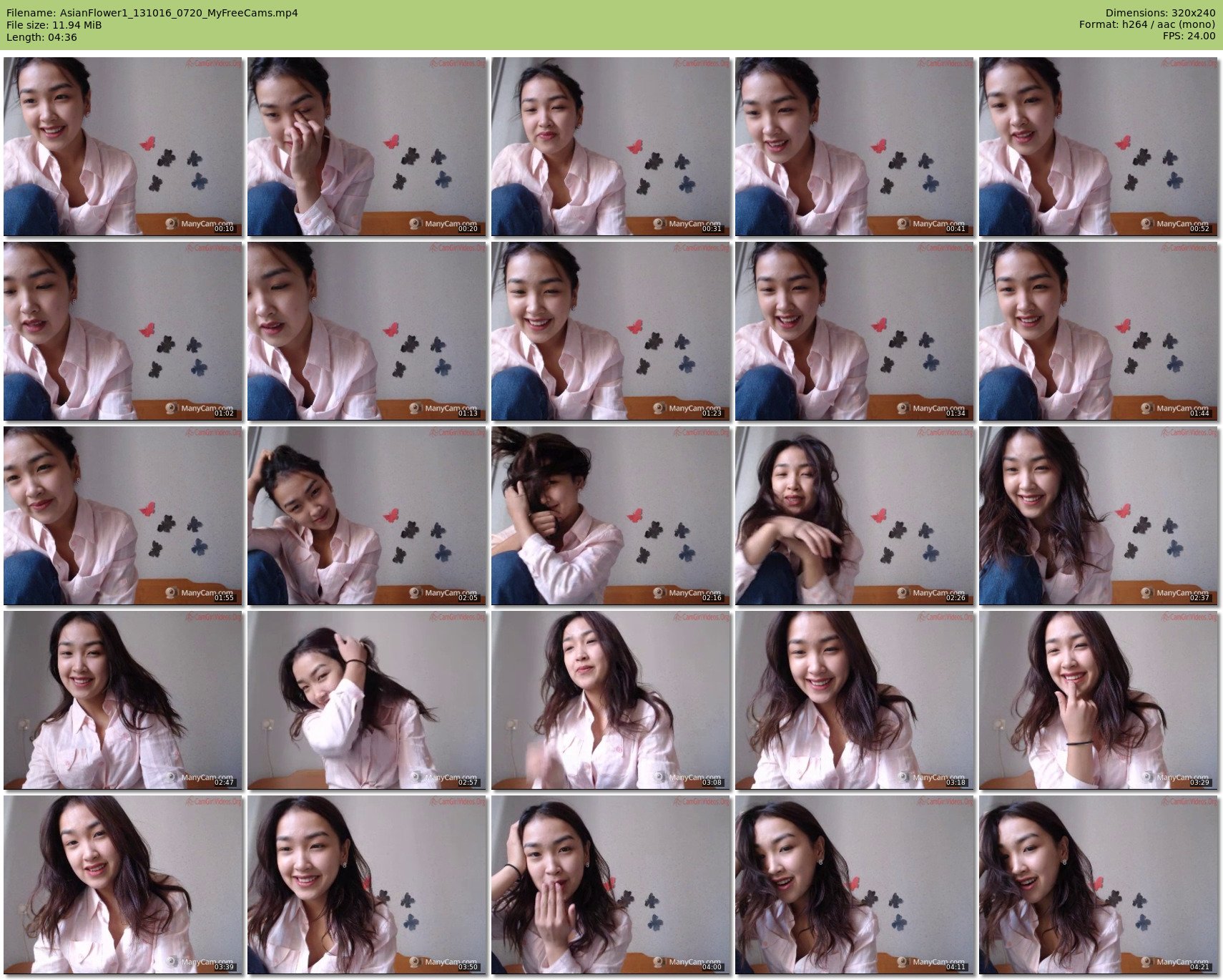Click the frame stamped 01:23
The width and height of the screenshot is (1223, 980).
611,331
